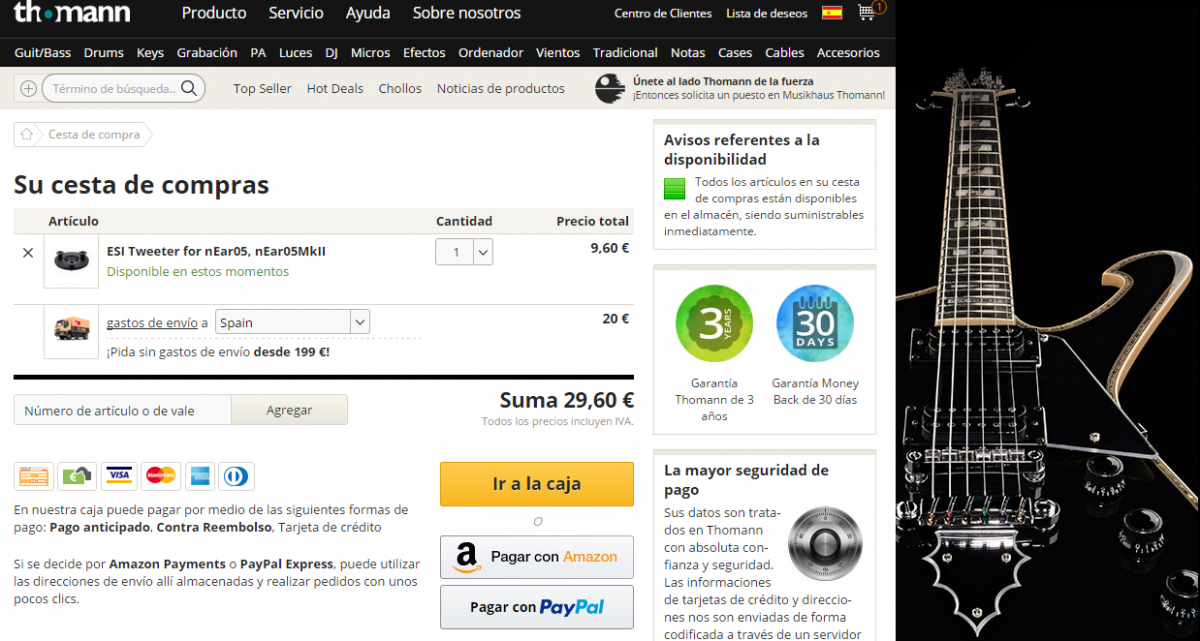Open the Guit/Bass category
This screenshot has width=1200, height=641.
(43, 53)
